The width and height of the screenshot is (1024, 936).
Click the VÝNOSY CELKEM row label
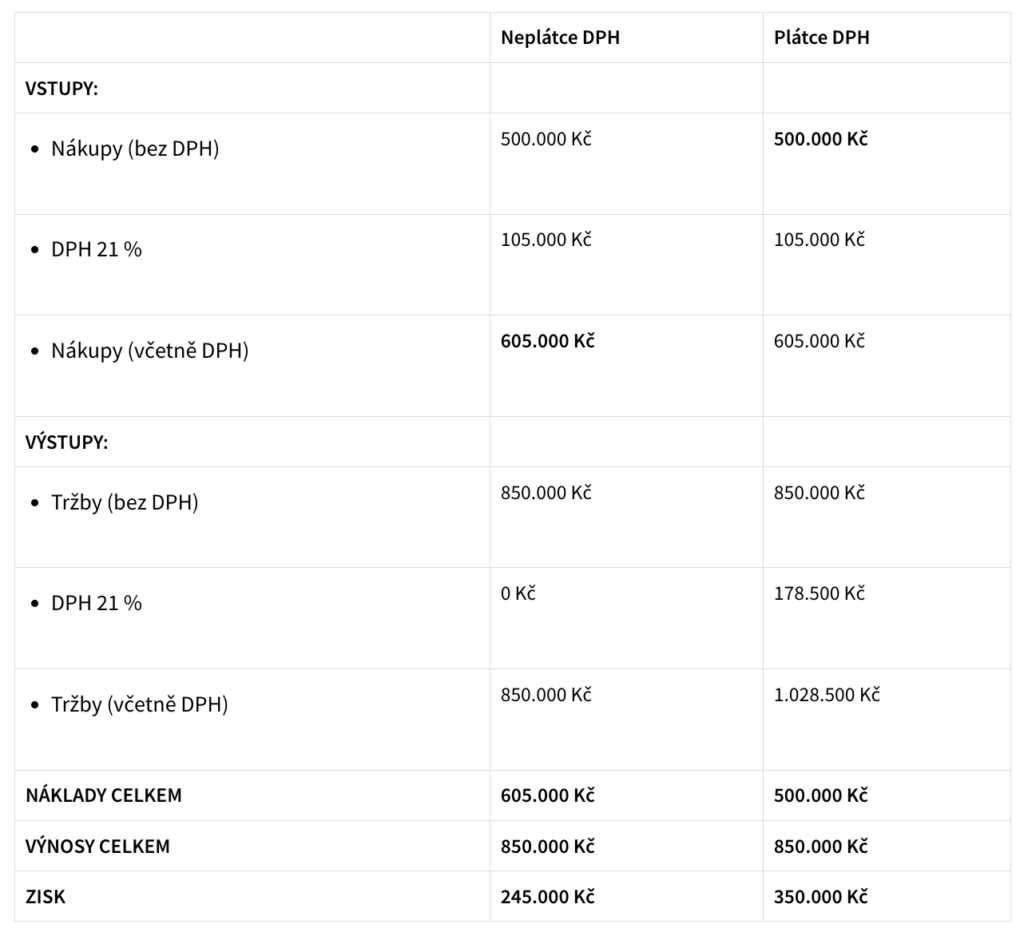[x=97, y=846]
